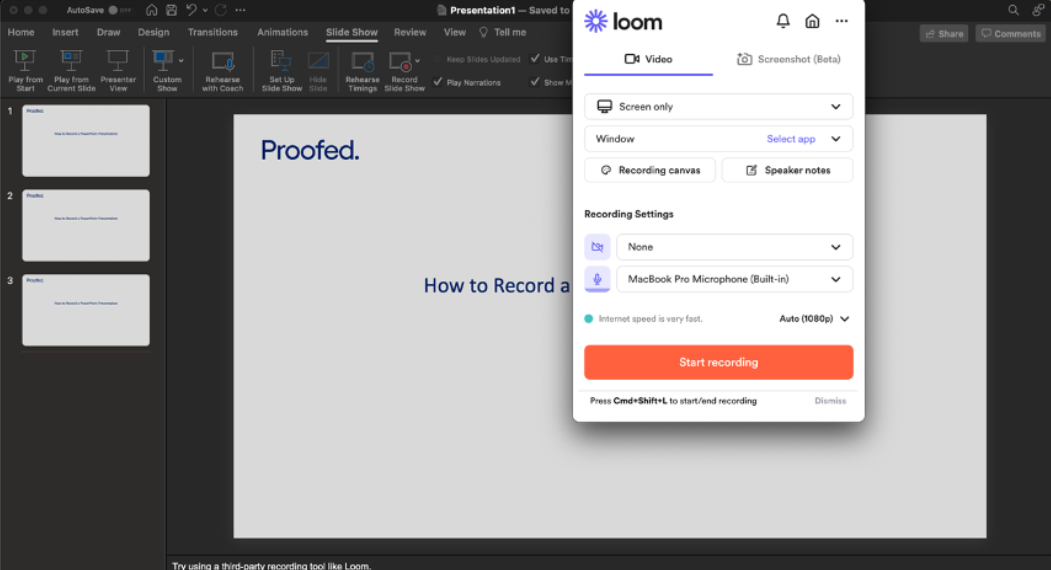The image size is (1051, 570).
Task: Open Loom more options menu
Action: (841, 21)
